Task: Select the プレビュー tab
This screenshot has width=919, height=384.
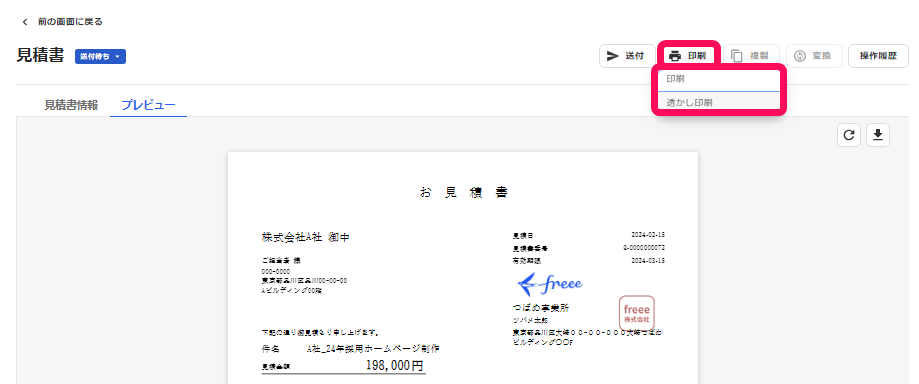Action: click(148, 106)
